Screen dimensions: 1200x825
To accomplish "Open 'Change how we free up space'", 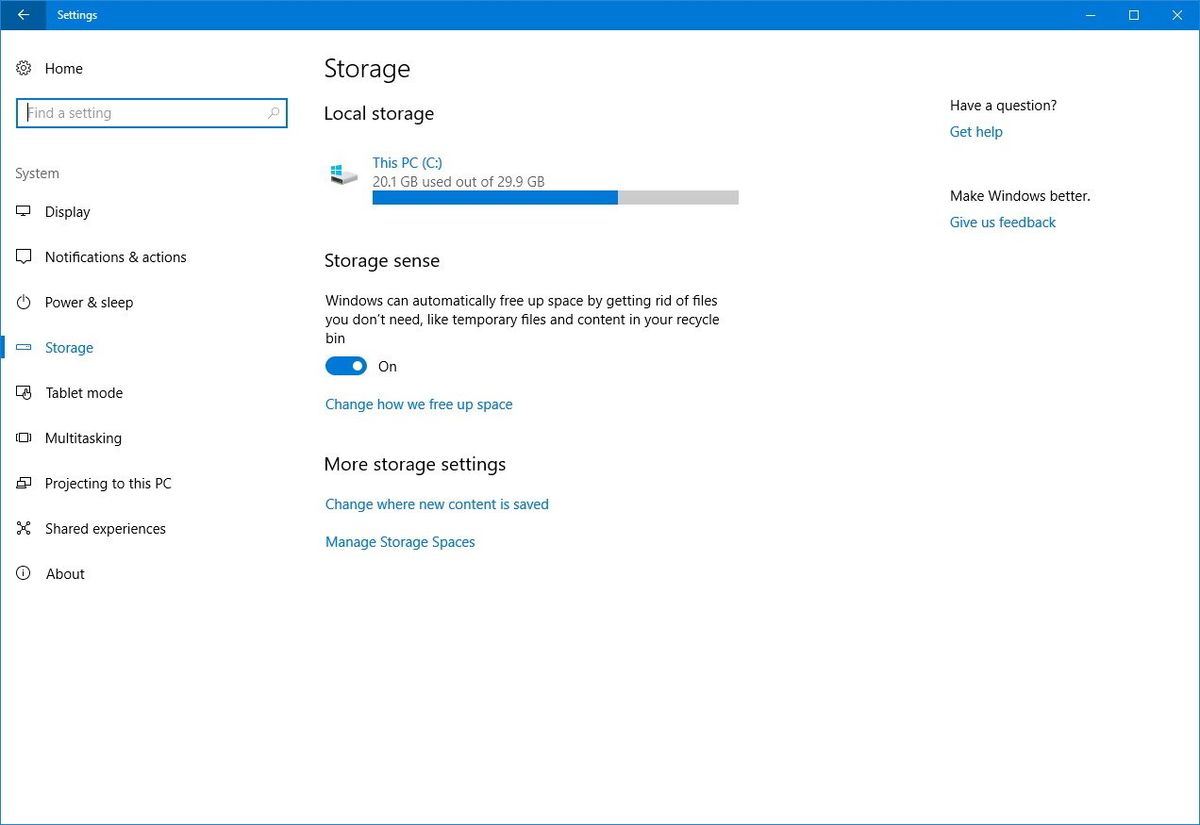I will pyautogui.click(x=418, y=404).
